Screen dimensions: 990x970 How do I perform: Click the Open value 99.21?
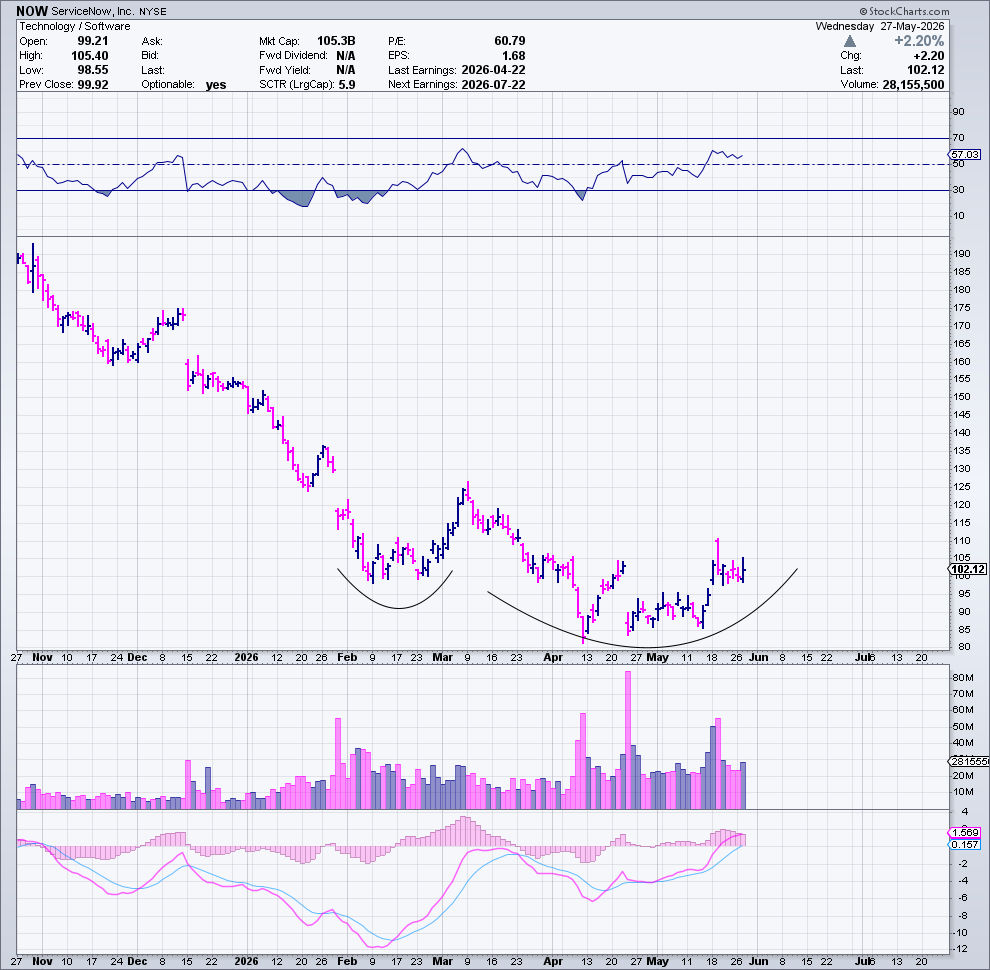click(93, 41)
